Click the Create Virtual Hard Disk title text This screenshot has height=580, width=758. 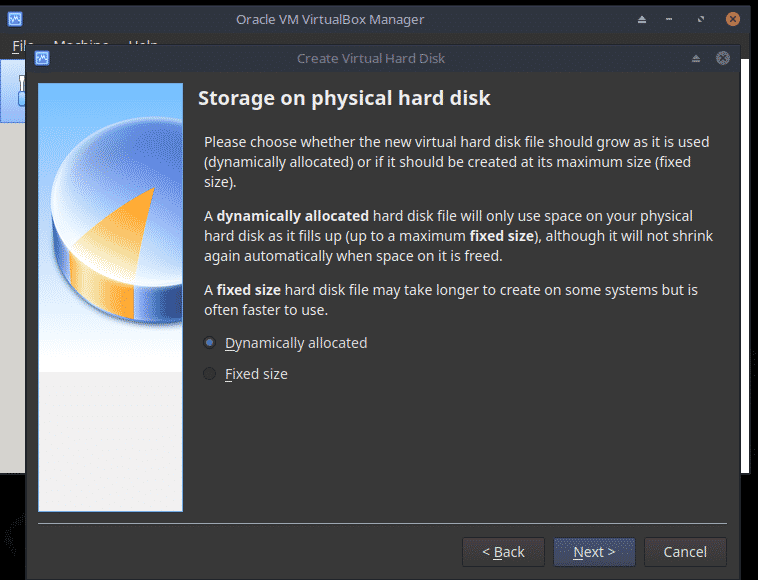[x=371, y=58]
